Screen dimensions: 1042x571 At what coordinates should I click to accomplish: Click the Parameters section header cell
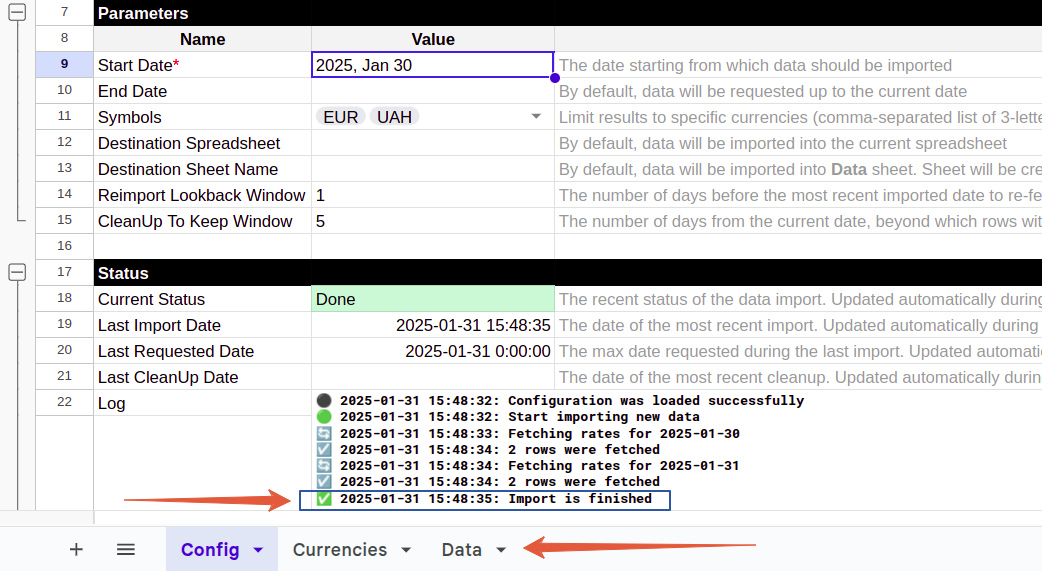tap(202, 13)
